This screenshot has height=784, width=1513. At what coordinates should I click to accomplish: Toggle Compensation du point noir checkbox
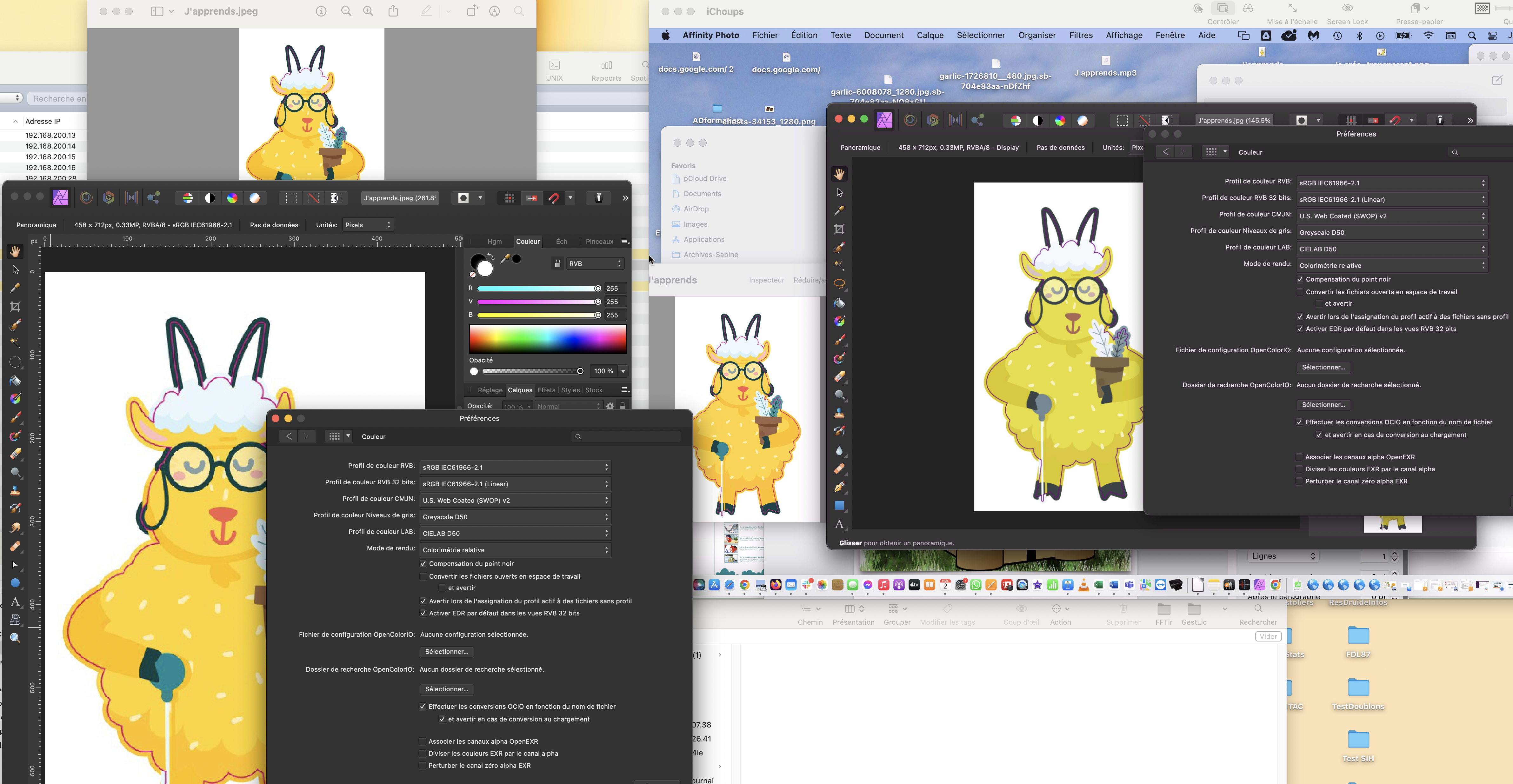pos(423,564)
